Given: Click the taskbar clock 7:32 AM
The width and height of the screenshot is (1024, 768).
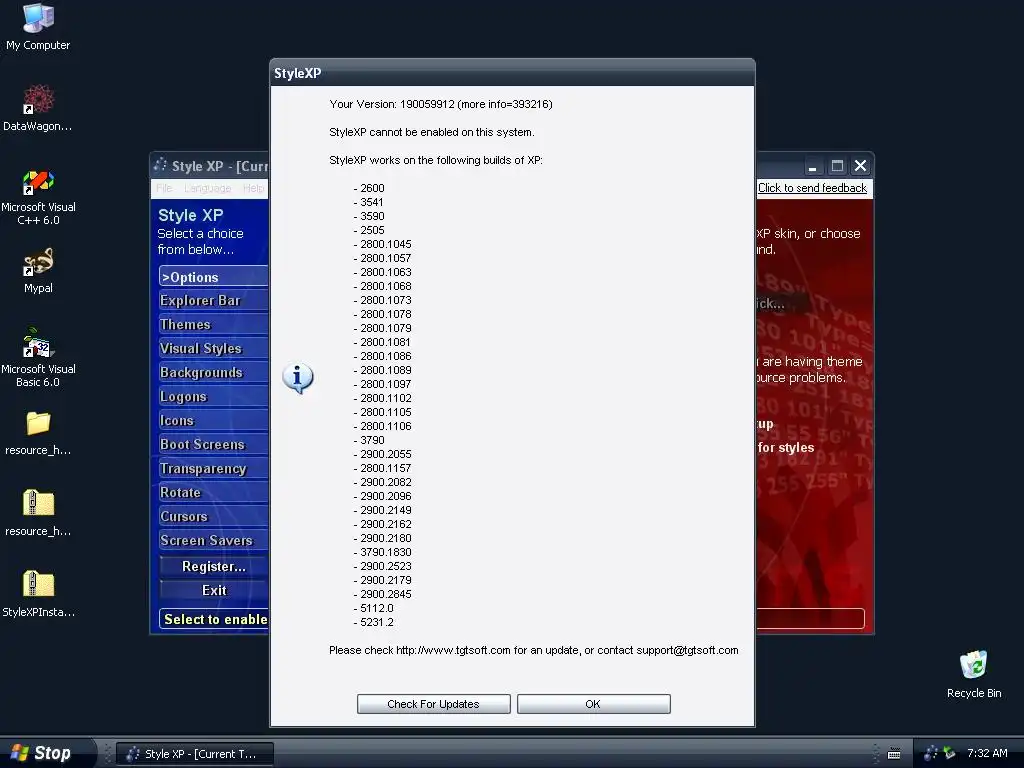Looking at the screenshot, I should [x=987, y=753].
